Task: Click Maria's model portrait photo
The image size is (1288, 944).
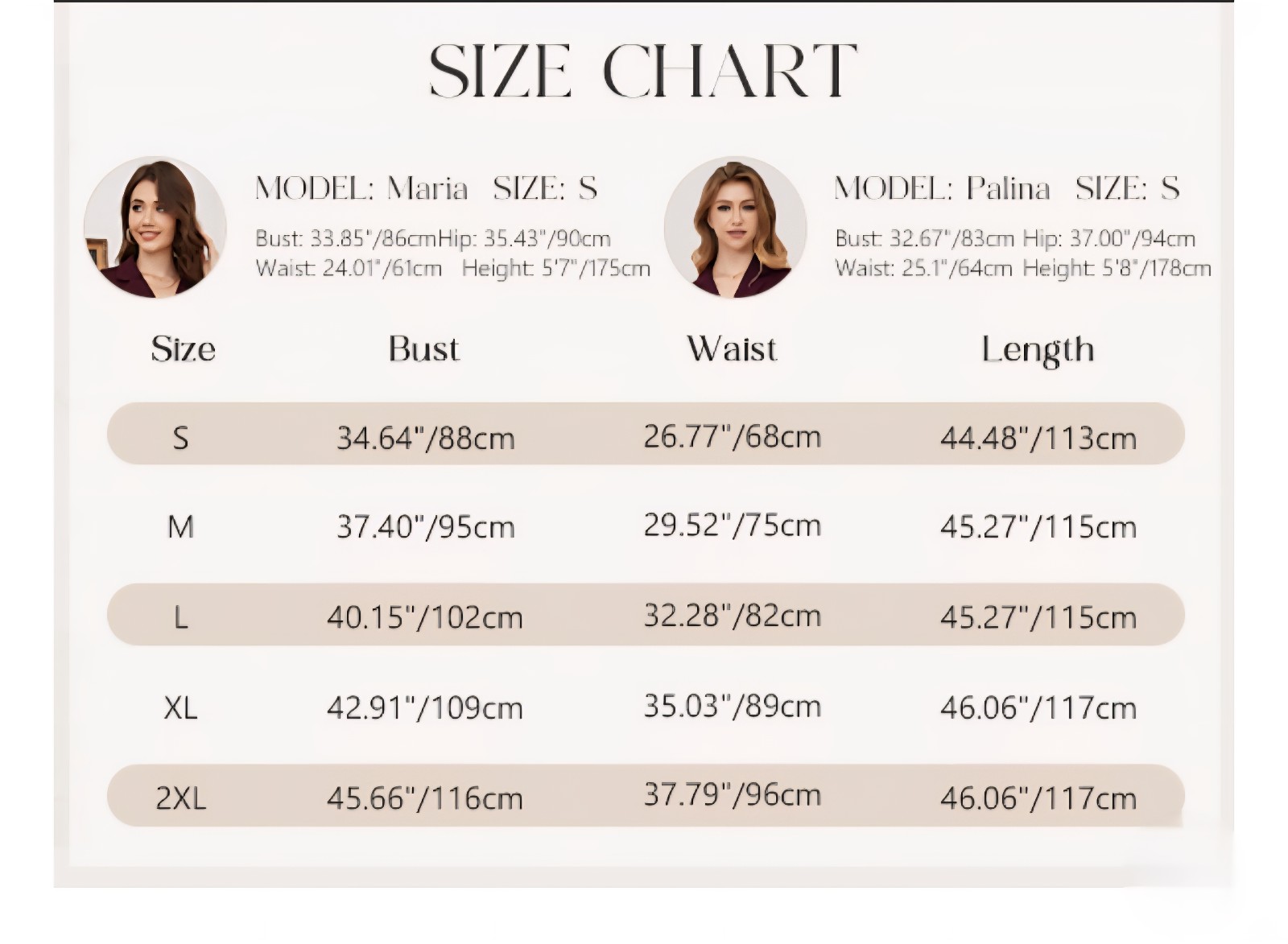Action: click(155, 228)
